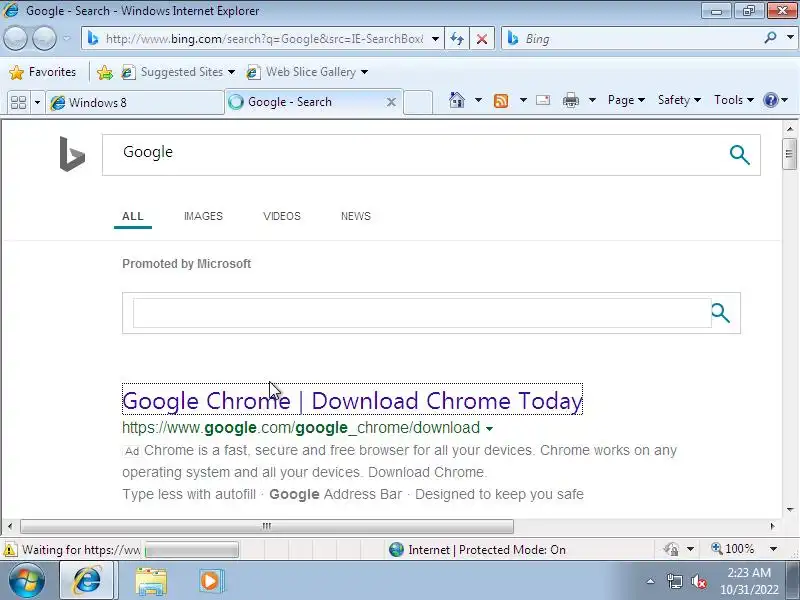Expand the Feeds dropdown arrow

(x=523, y=100)
